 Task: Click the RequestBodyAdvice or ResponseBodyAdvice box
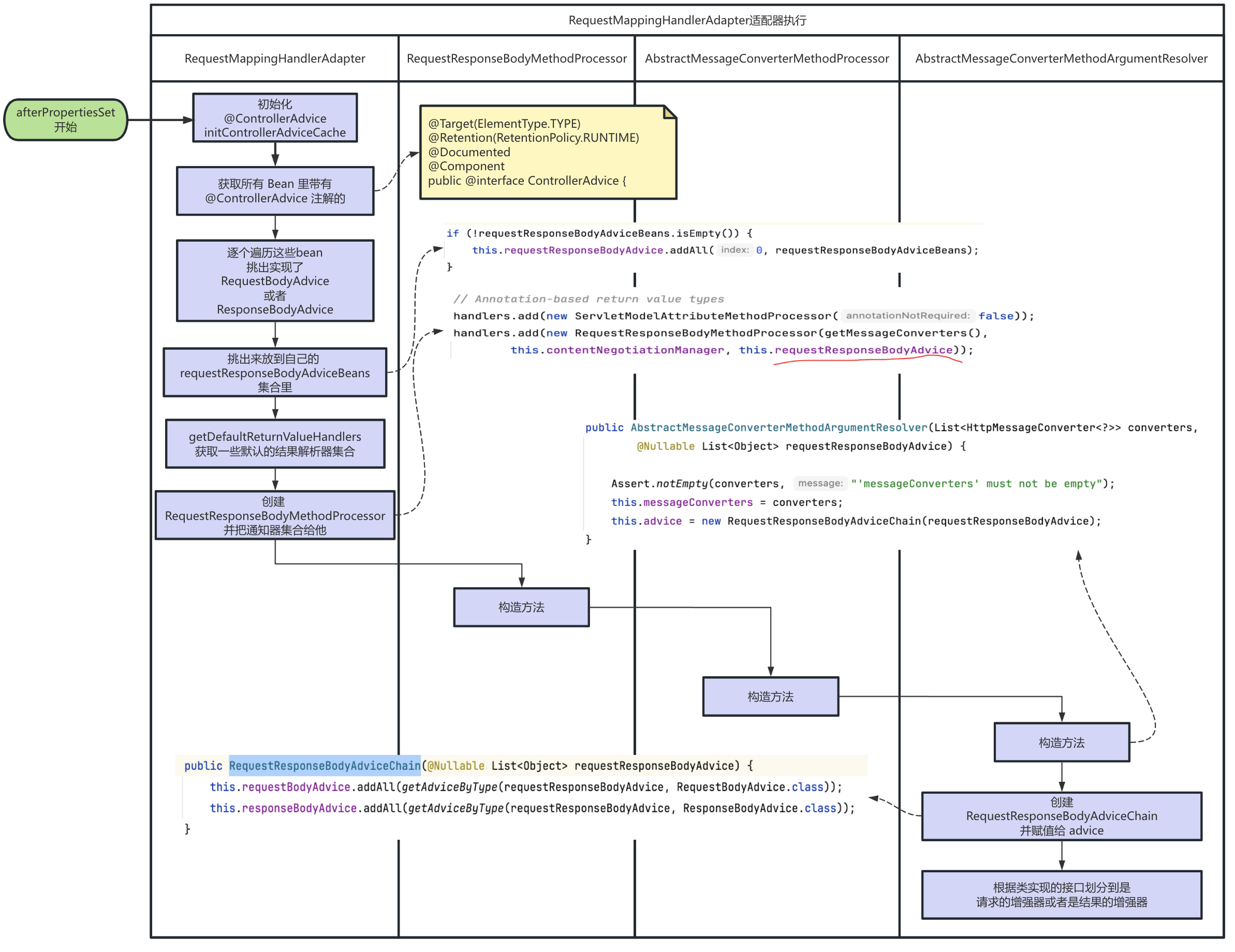[275, 280]
